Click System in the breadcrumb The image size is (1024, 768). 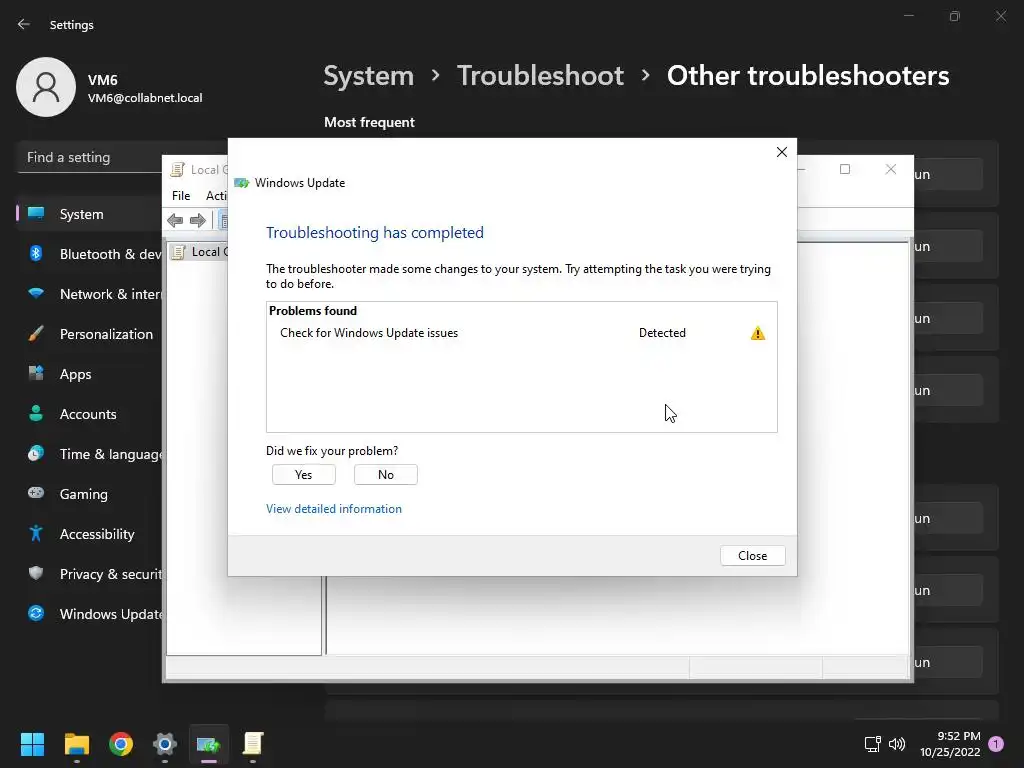368,76
